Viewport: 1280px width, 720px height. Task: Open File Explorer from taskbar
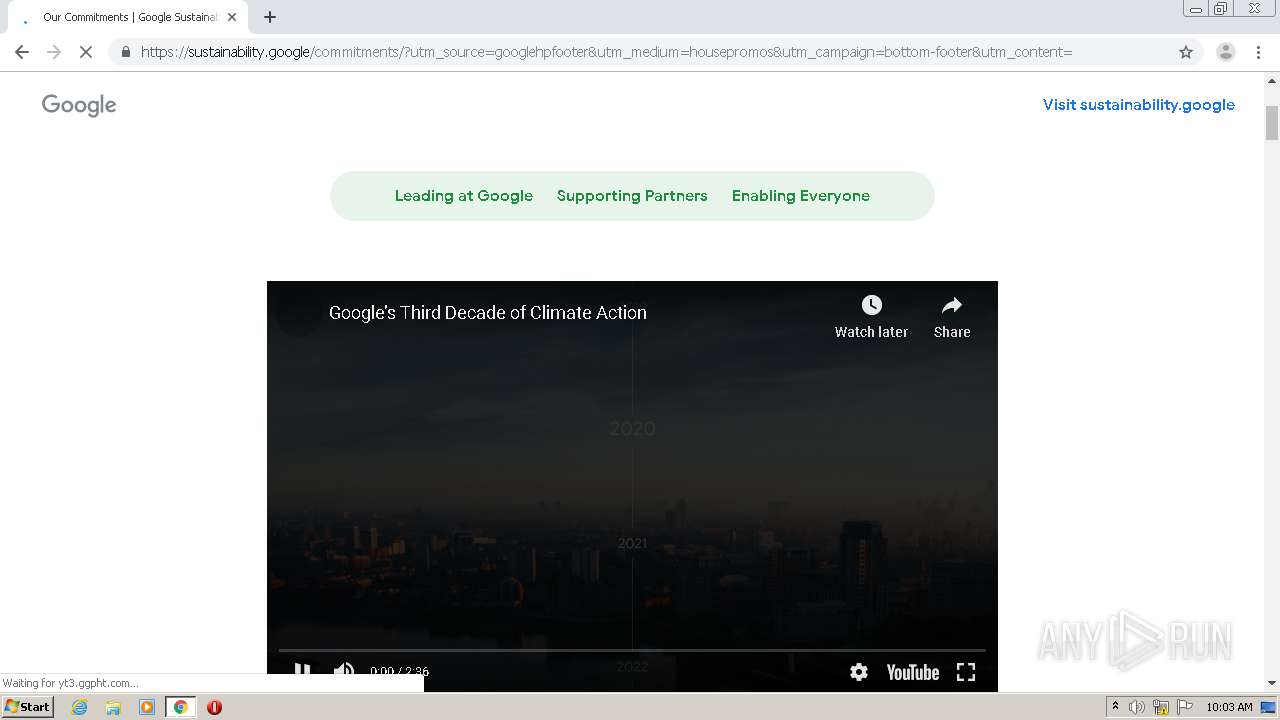(x=113, y=707)
